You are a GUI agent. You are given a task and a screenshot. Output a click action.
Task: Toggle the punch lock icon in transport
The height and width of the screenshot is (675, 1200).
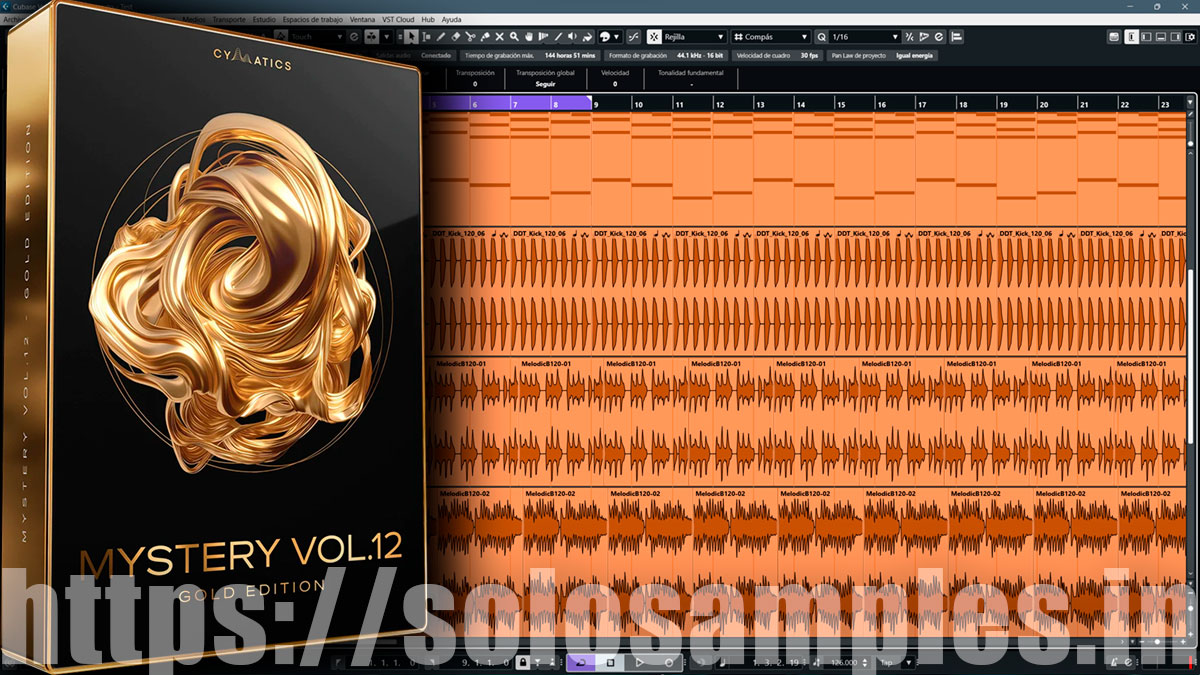(523, 662)
